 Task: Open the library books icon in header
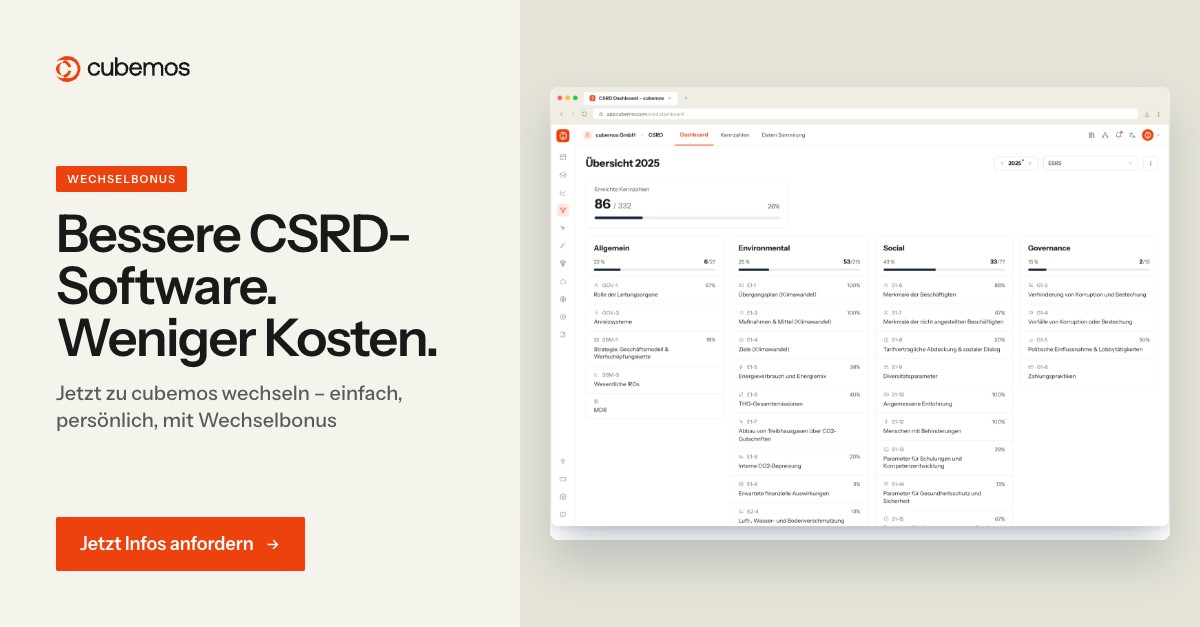coord(1091,135)
